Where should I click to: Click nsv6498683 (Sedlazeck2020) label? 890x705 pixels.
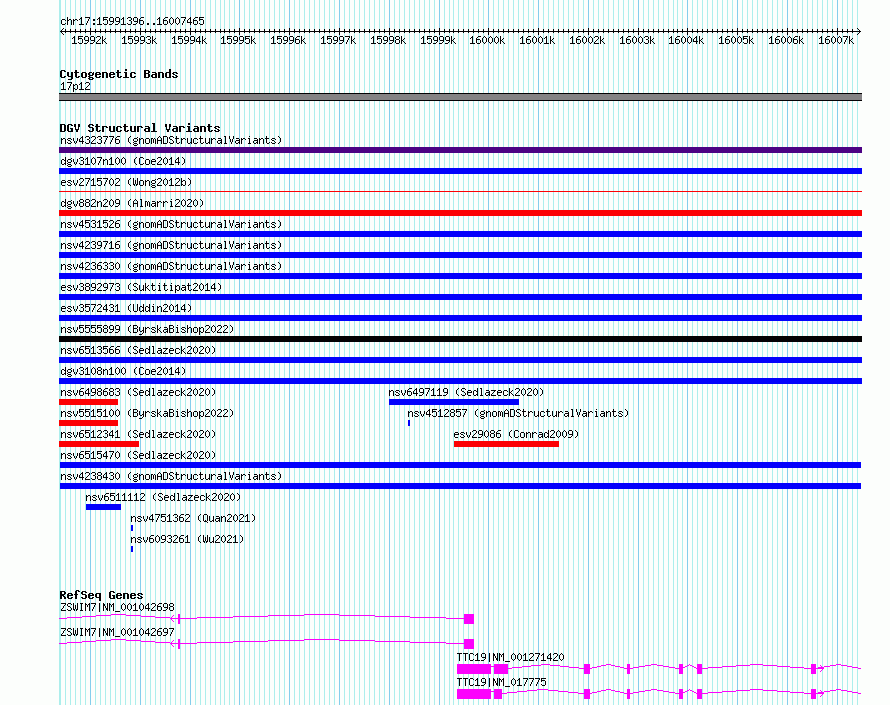(138, 392)
